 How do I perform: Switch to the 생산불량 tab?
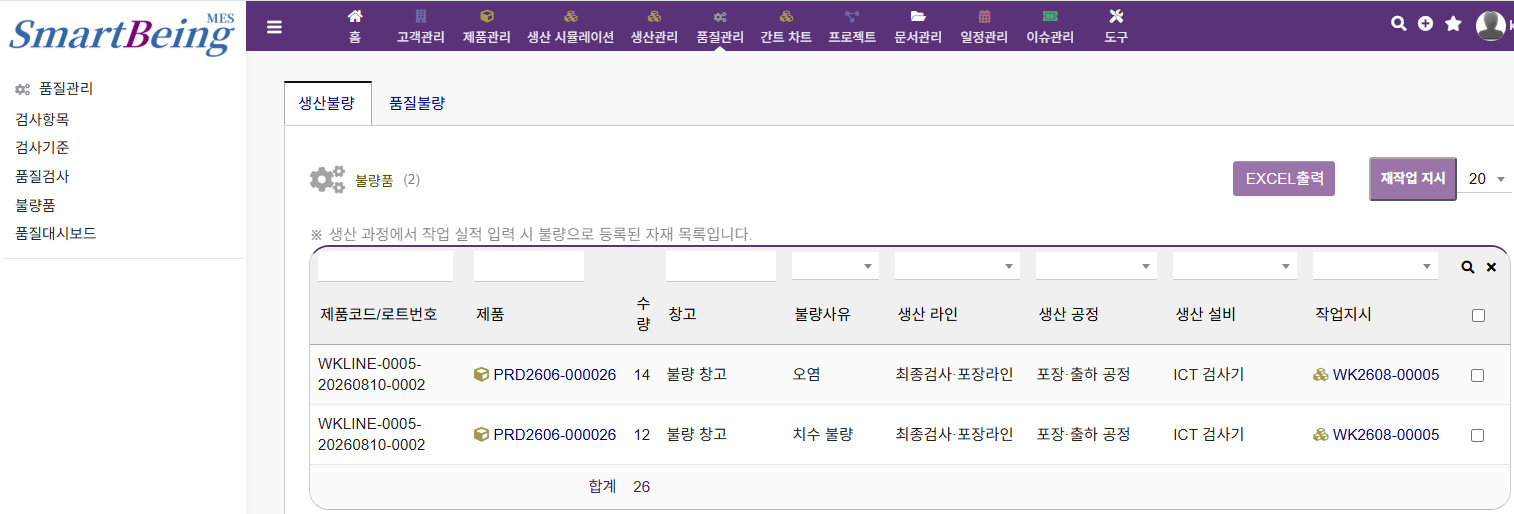click(327, 103)
